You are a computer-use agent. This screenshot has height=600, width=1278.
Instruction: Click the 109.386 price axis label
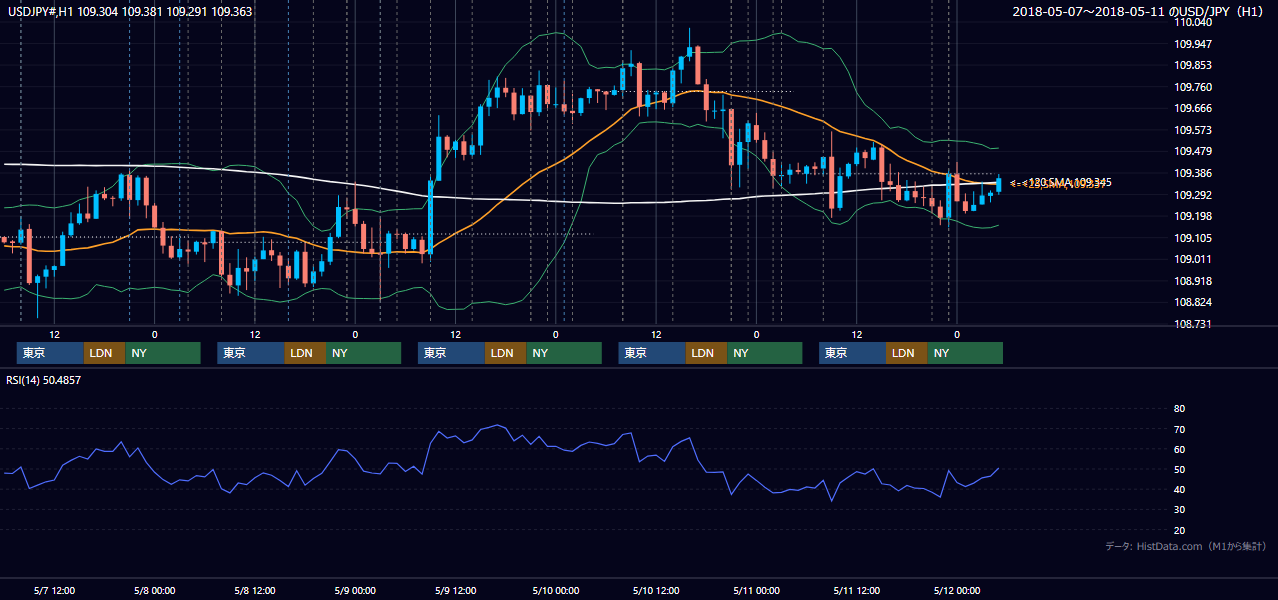tap(1193, 173)
